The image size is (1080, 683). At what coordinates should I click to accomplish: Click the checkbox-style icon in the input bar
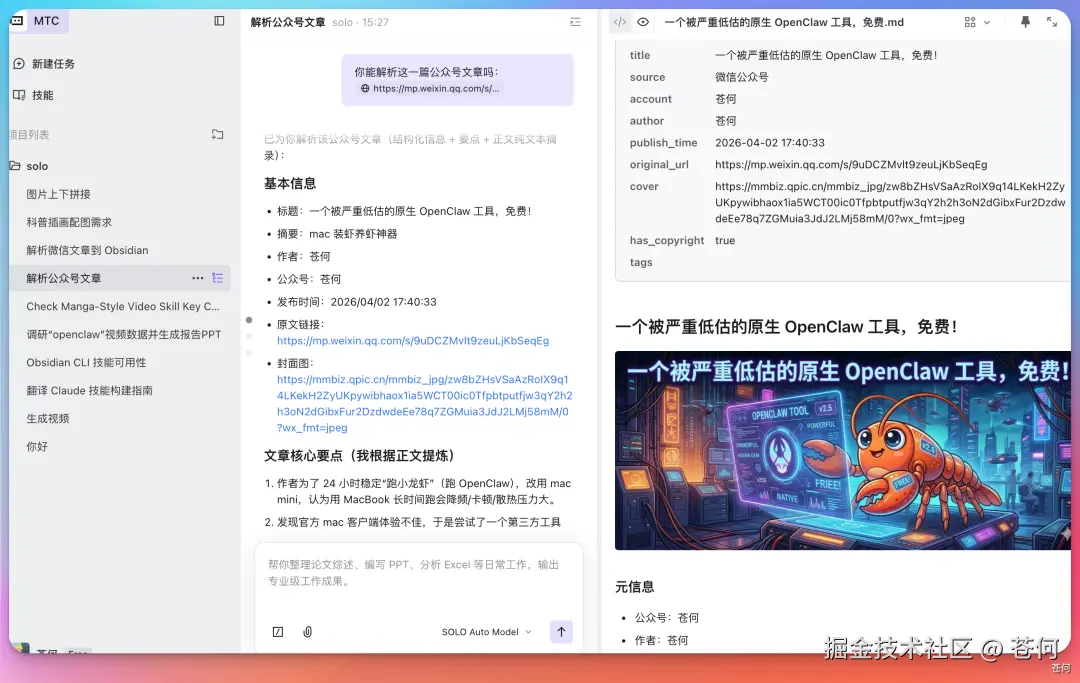point(277,631)
